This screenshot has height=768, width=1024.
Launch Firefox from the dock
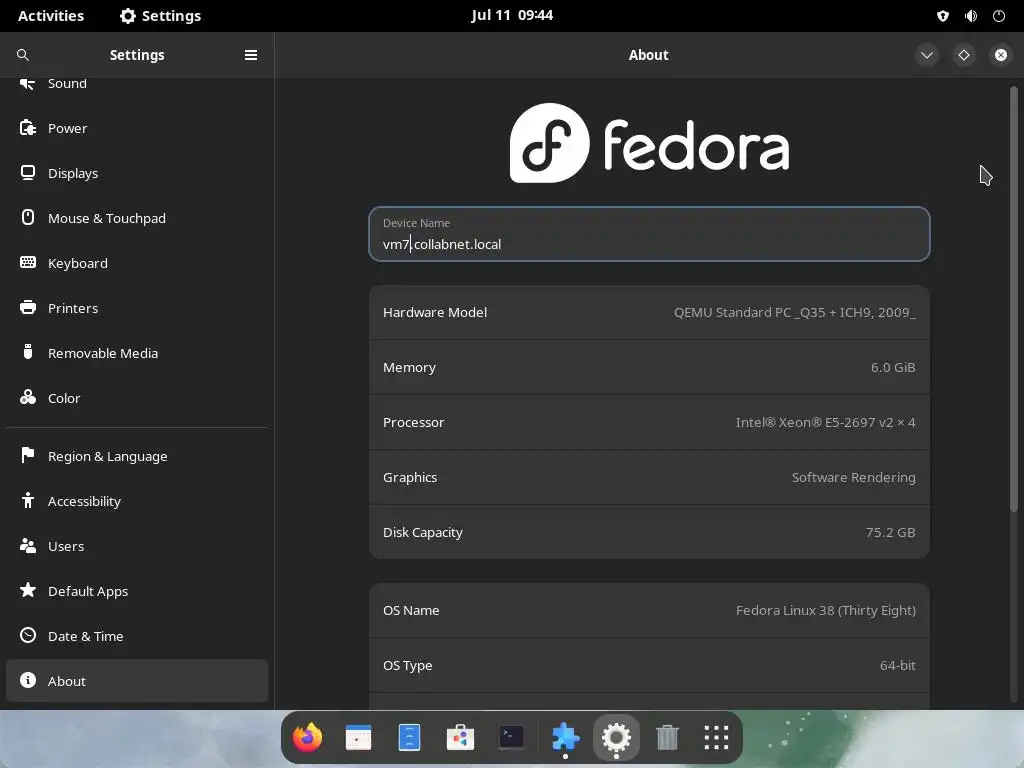pos(307,737)
